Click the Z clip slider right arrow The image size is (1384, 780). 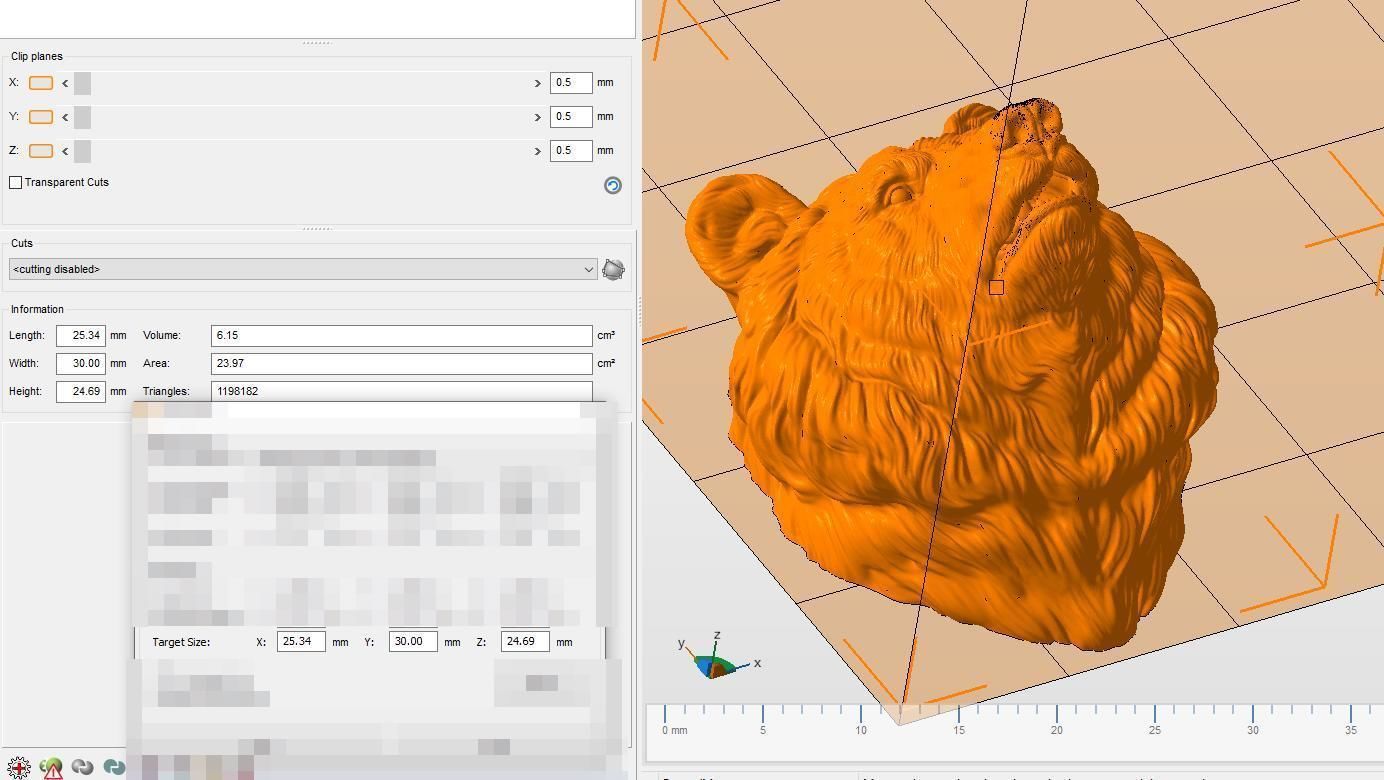point(538,151)
